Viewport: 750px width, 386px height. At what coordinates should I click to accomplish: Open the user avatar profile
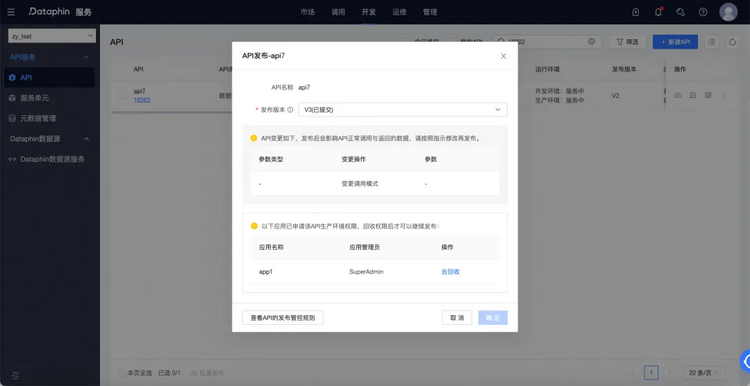pyautogui.click(x=728, y=12)
